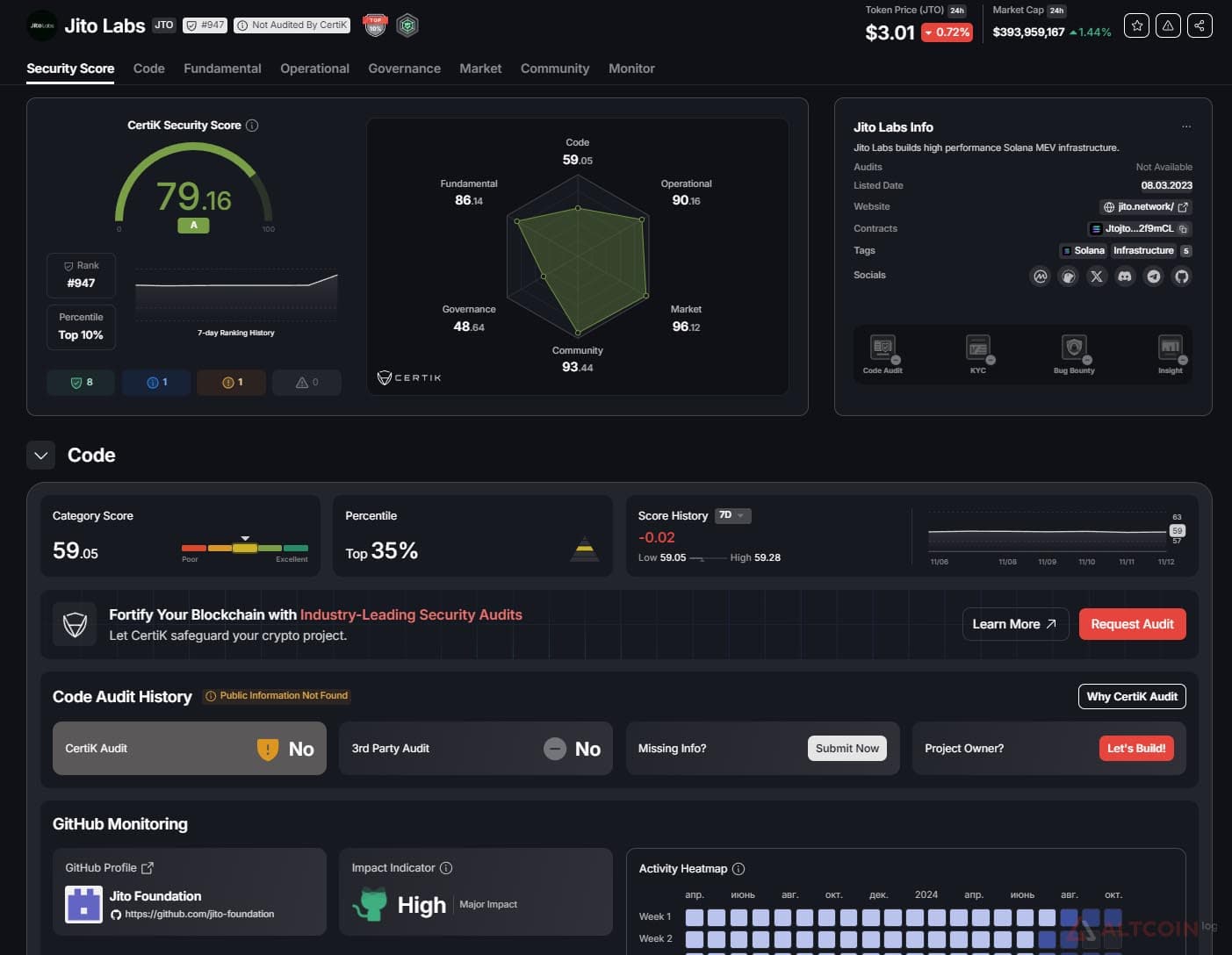Screen dimensions: 1232x955
Task: Click the 3rd Party Audit No card
Action: pos(476,748)
